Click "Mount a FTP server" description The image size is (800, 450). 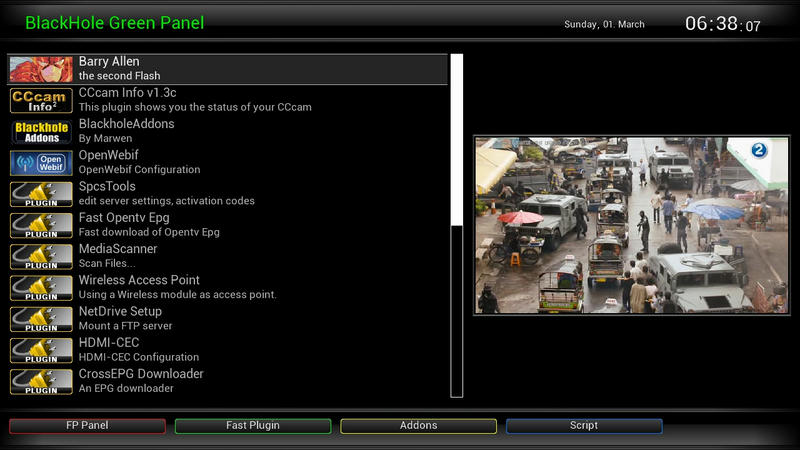pyautogui.click(x=125, y=326)
